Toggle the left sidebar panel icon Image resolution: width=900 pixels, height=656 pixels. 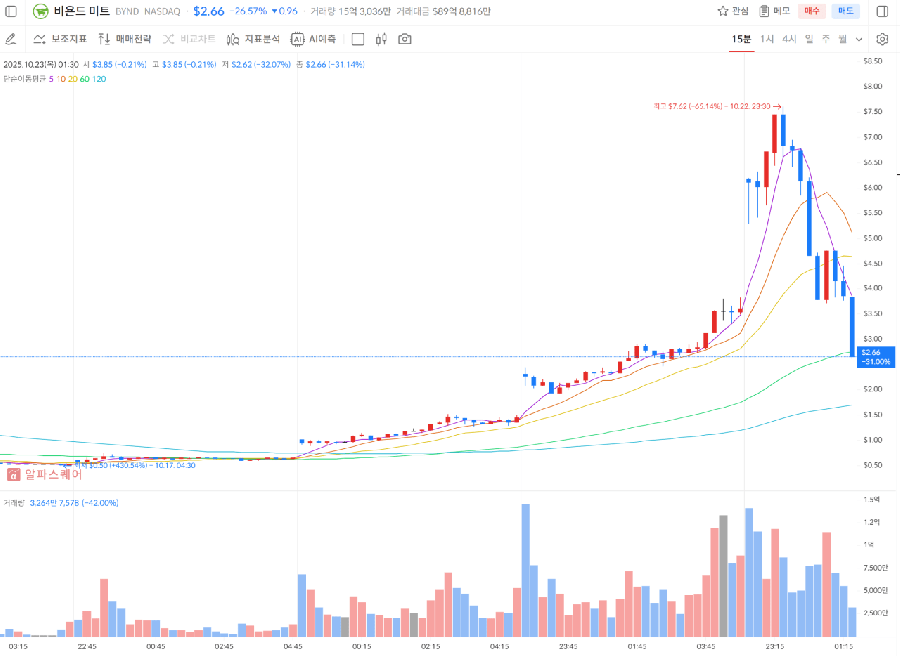pyautogui.click(x=13, y=11)
